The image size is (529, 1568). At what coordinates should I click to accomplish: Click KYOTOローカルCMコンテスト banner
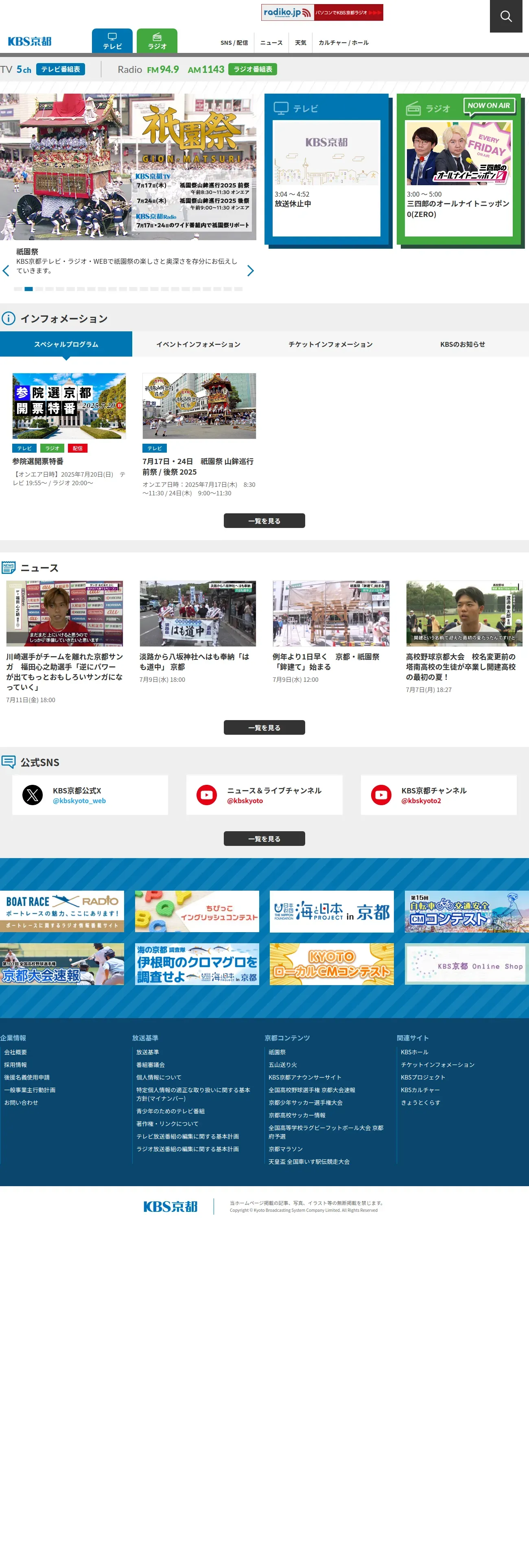point(332,964)
